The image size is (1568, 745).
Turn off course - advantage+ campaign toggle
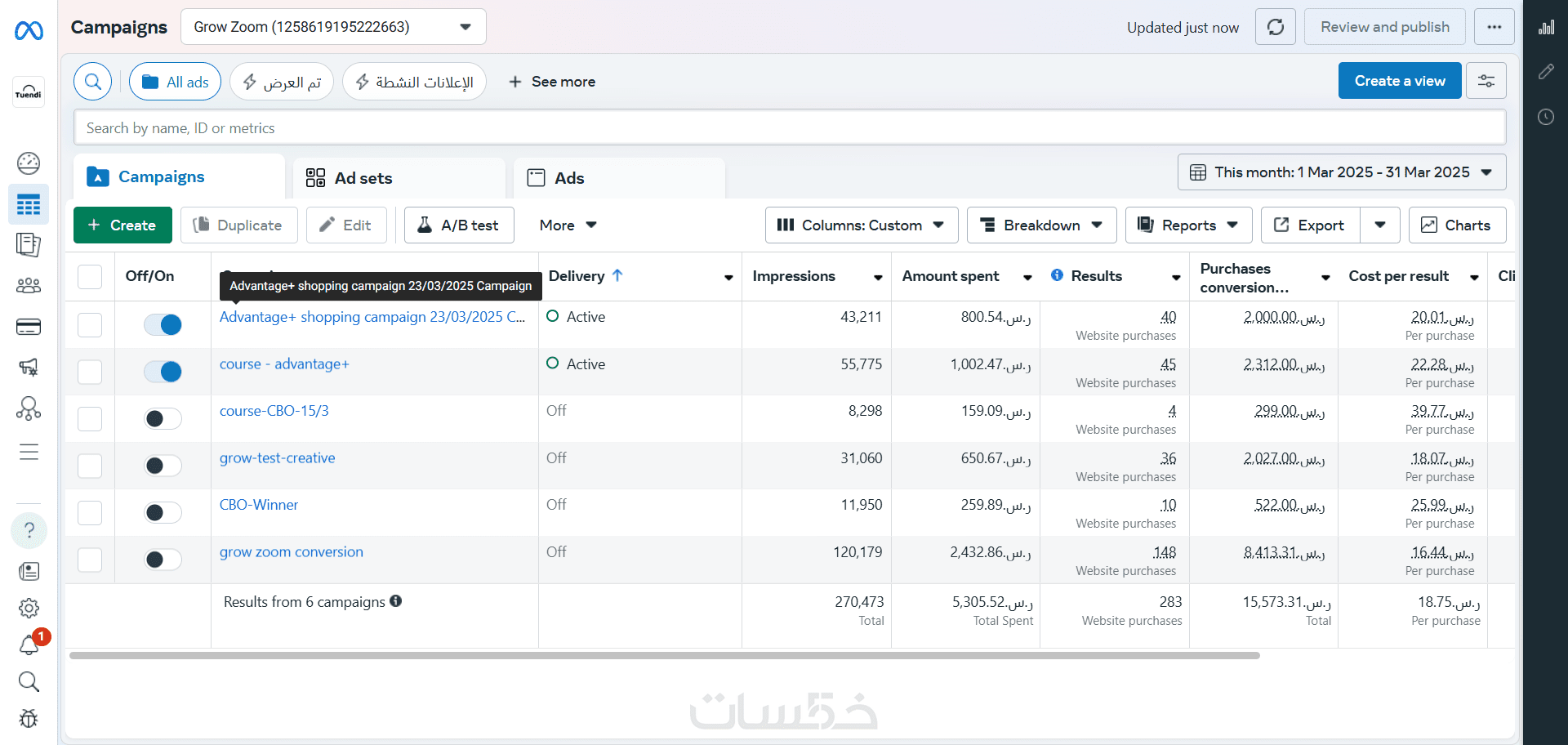click(163, 372)
